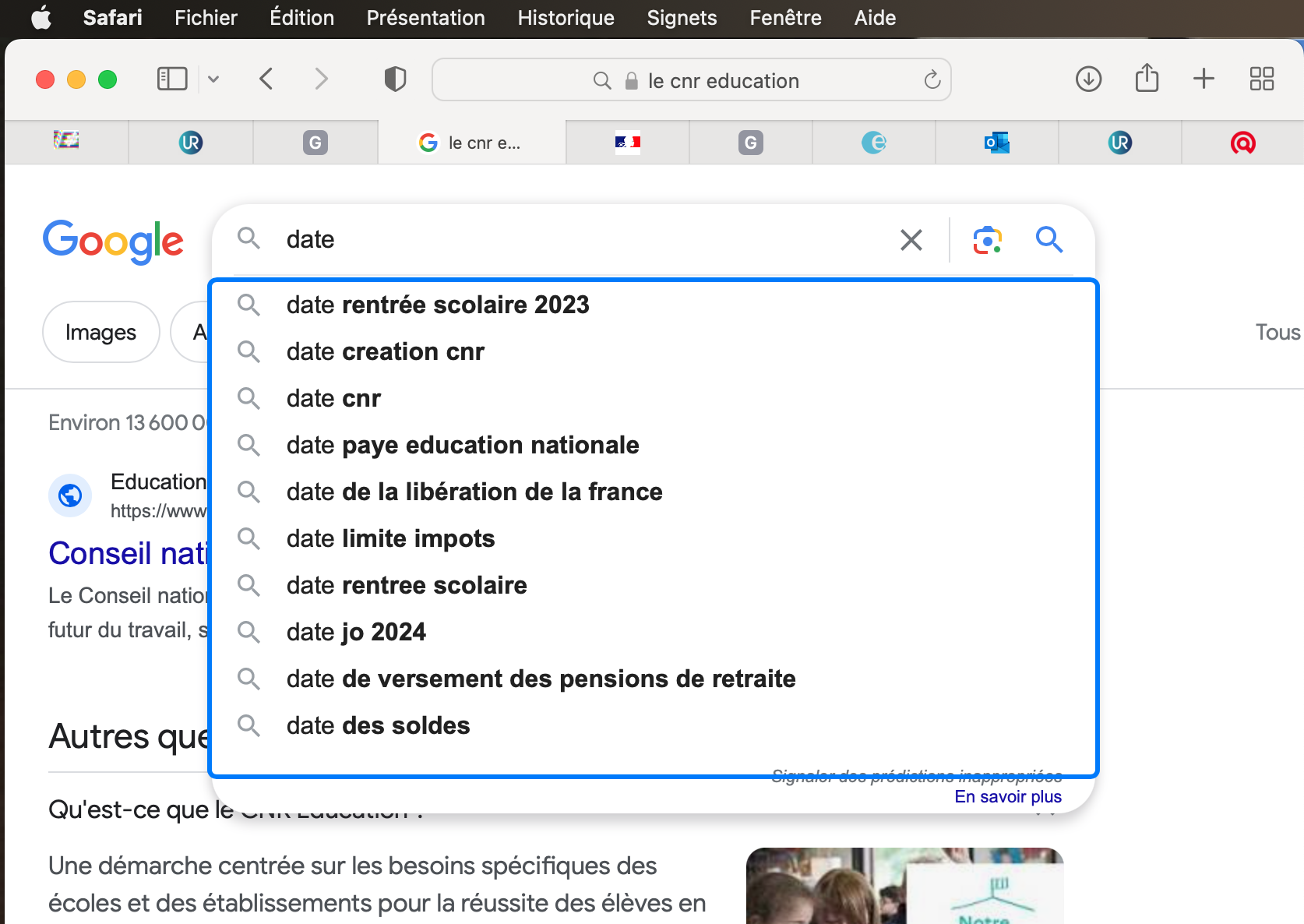This screenshot has width=1304, height=924.
Task: Click the "En savoir plus" link
Action: point(1008,796)
